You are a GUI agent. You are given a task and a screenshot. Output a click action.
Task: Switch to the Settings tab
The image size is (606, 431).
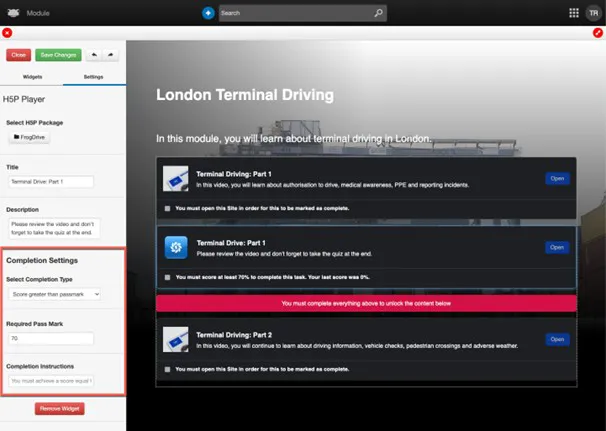pyautogui.click(x=93, y=77)
